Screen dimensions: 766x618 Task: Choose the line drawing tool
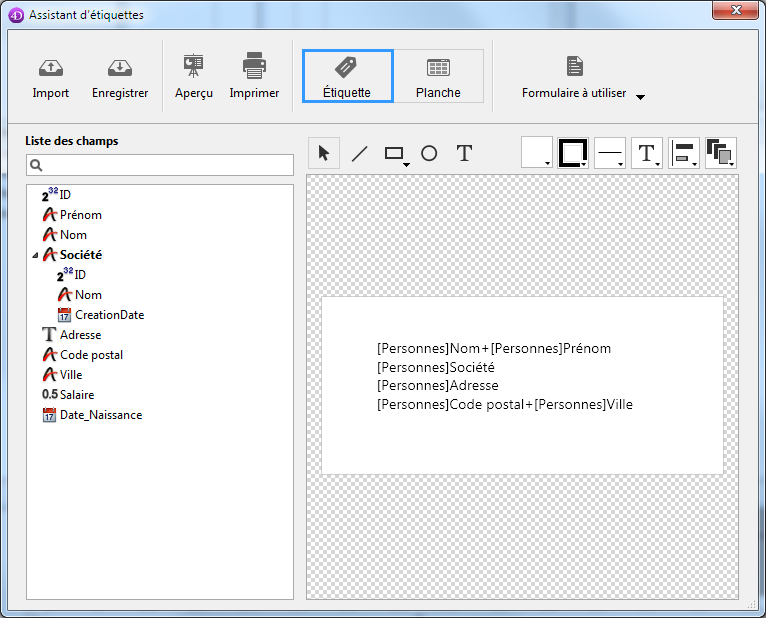(360, 153)
